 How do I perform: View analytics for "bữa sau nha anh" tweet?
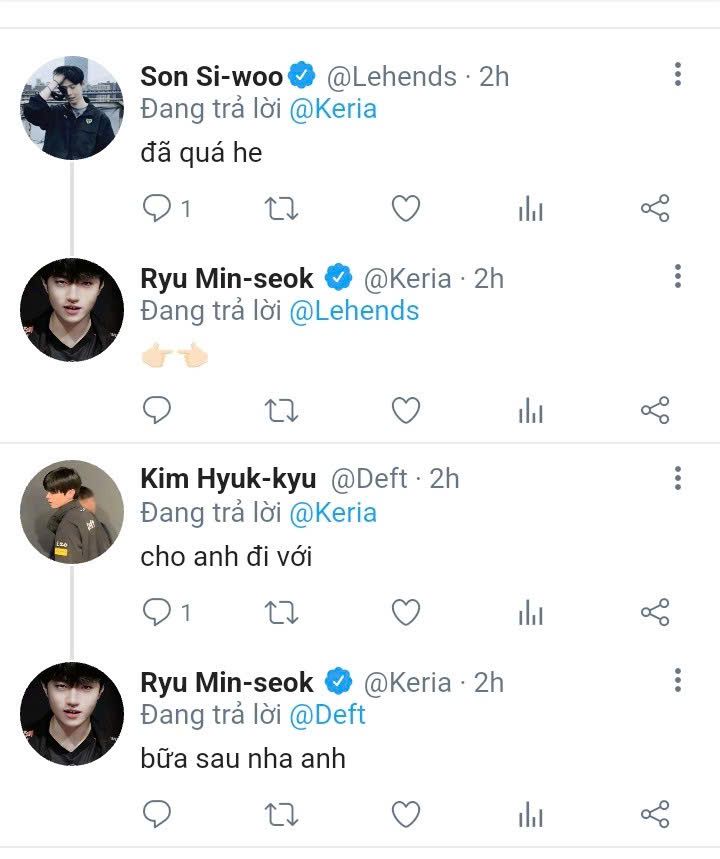[x=530, y=814]
